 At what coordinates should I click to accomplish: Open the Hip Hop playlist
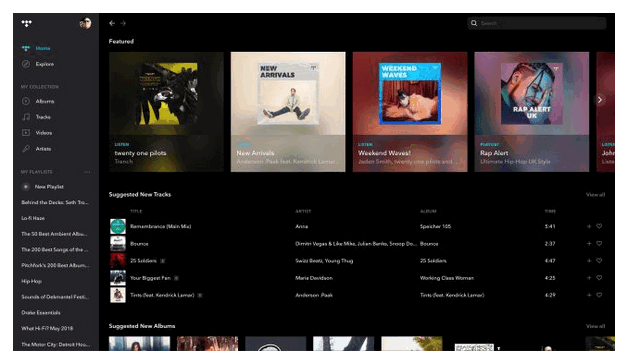[31, 281]
